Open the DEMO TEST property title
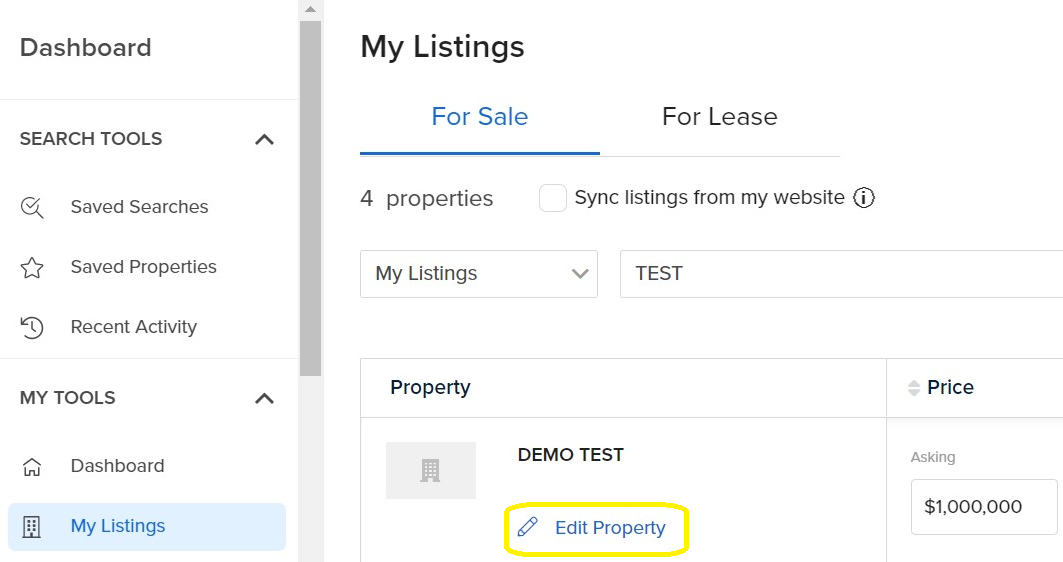 click(x=570, y=455)
